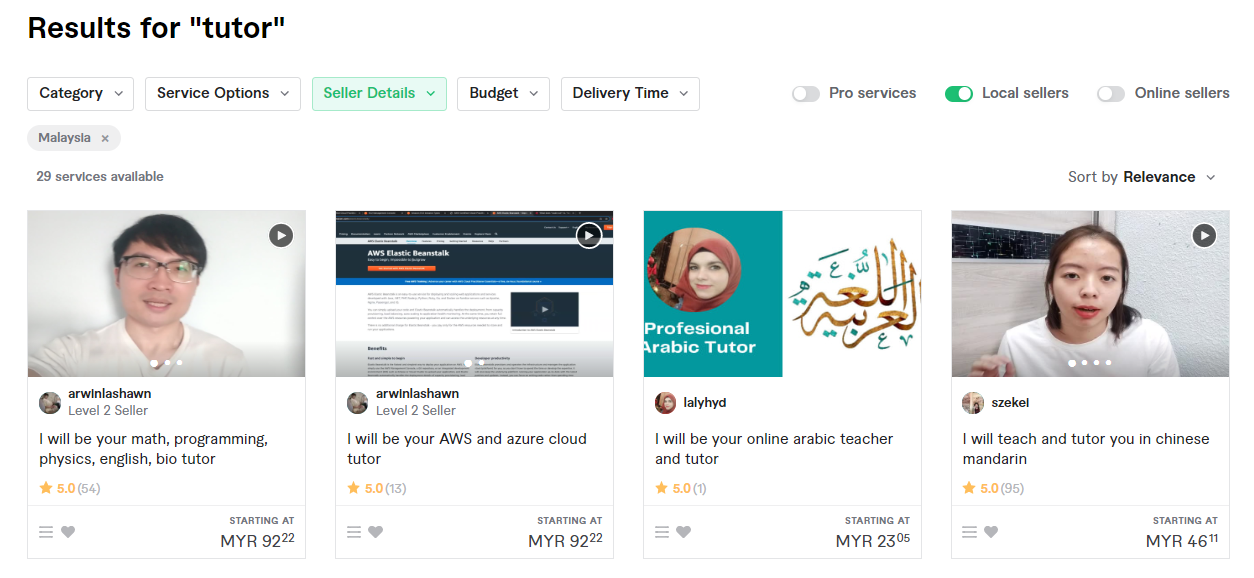Click heart icon on Chinese Mandarin gig
1254x578 pixels.
click(x=991, y=532)
